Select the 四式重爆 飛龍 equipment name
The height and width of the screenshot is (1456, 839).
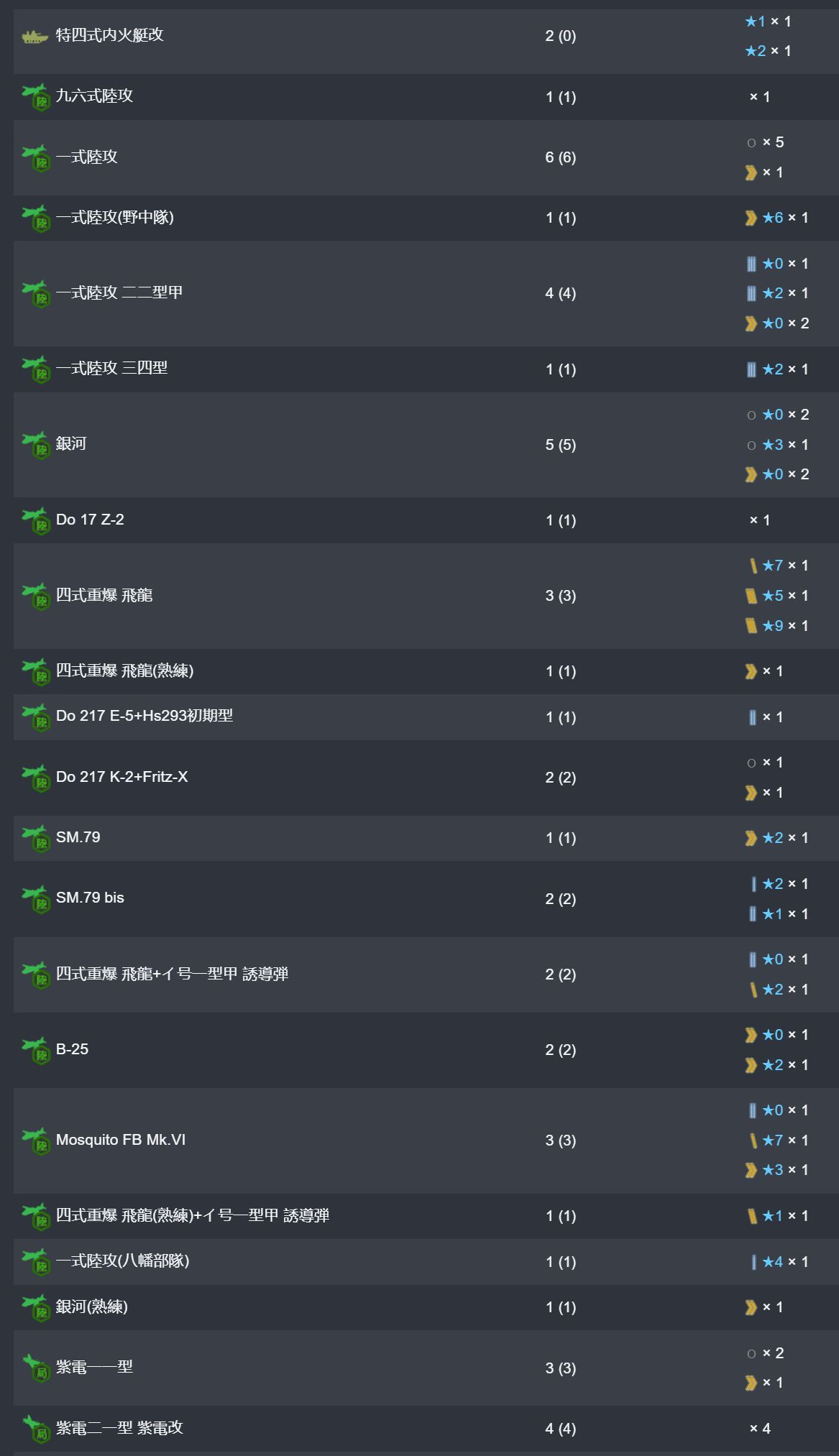point(104,595)
